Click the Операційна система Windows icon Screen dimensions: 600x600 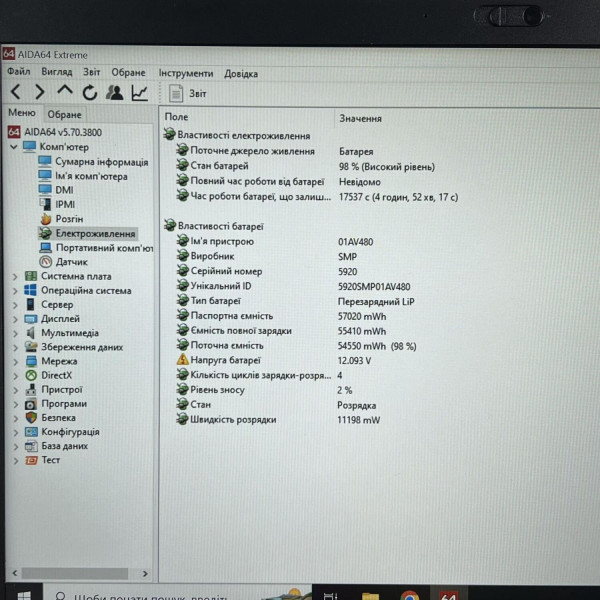pyautogui.click(x=30, y=290)
